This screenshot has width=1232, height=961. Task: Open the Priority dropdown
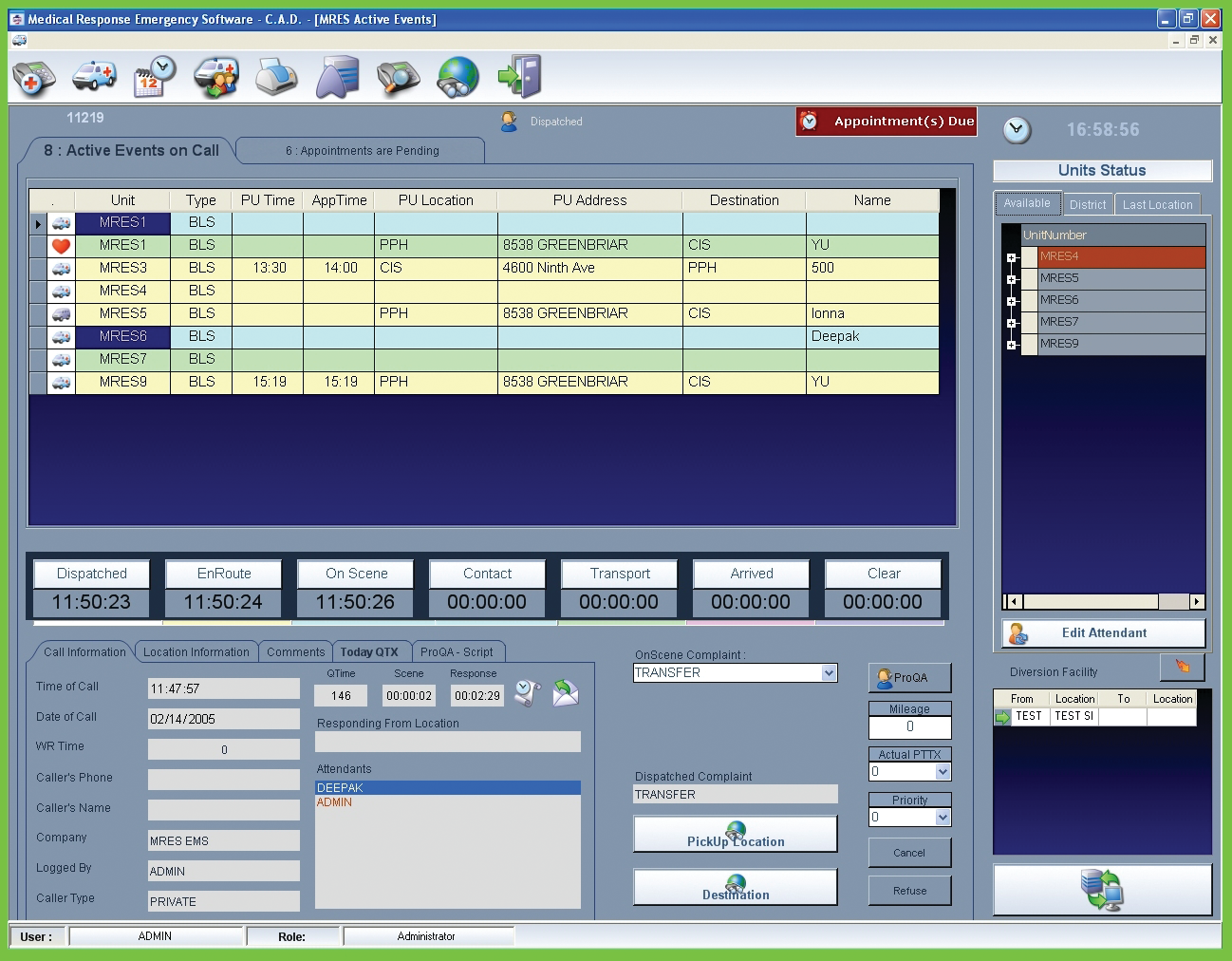pyautogui.click(x=943, y=818)
